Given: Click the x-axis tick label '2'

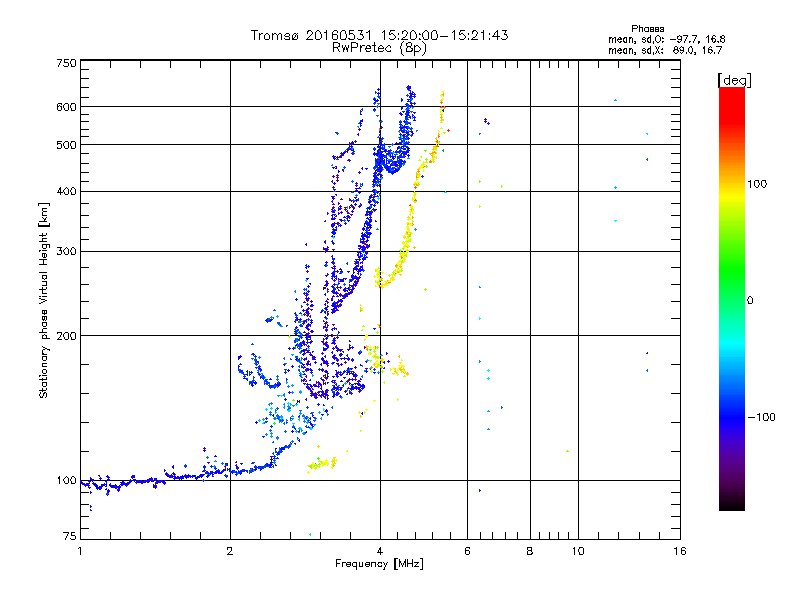Looking at the screenshot, I should coord(230,551).
